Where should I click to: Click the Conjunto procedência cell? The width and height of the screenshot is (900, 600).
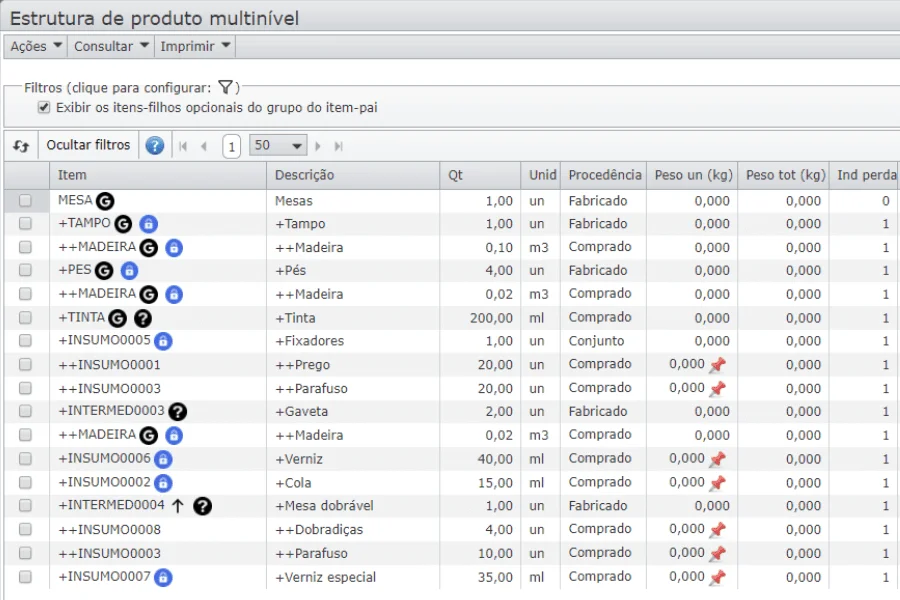[x=604, y=341]
